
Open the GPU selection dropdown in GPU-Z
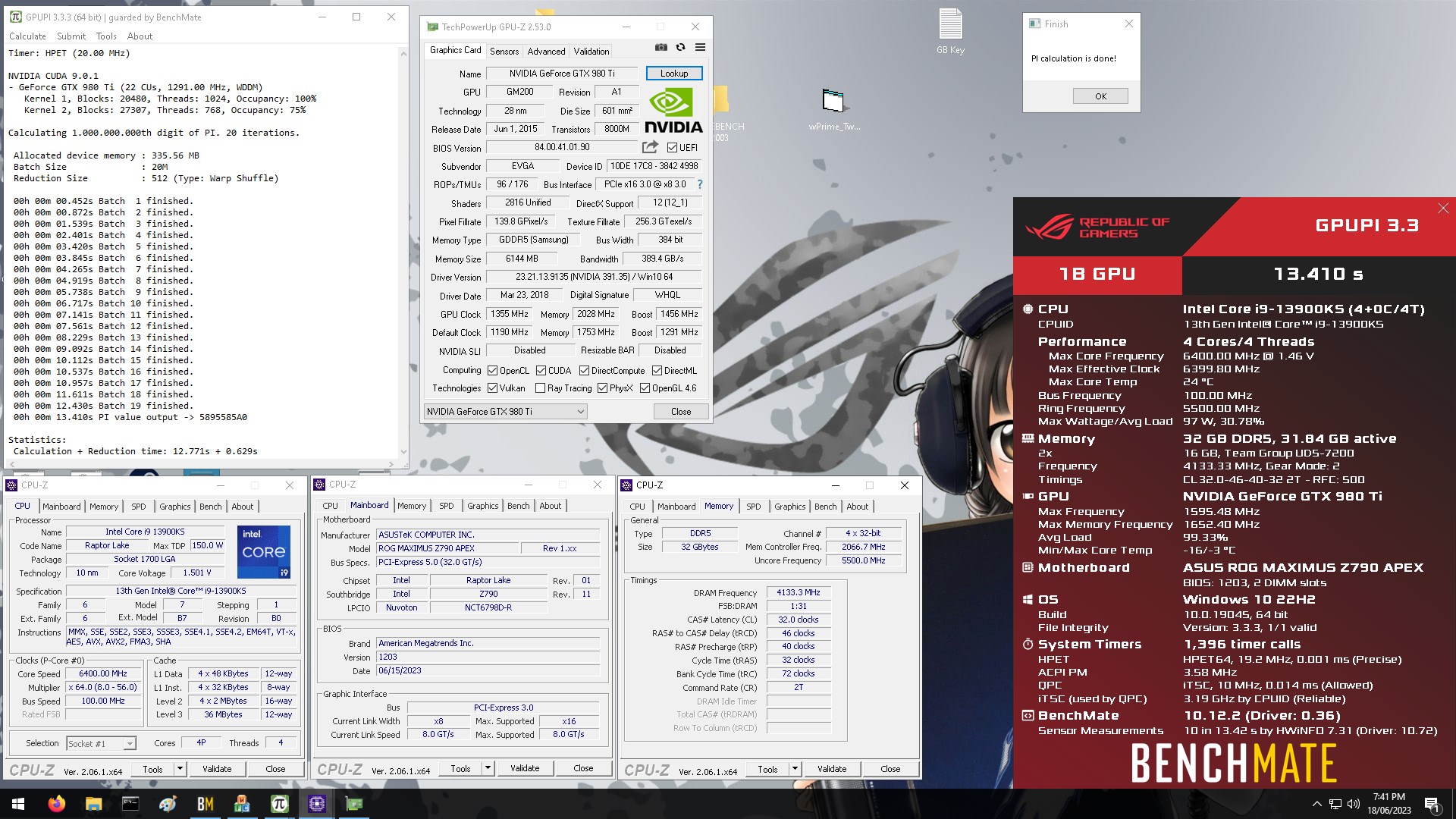(x=505, y=412)
